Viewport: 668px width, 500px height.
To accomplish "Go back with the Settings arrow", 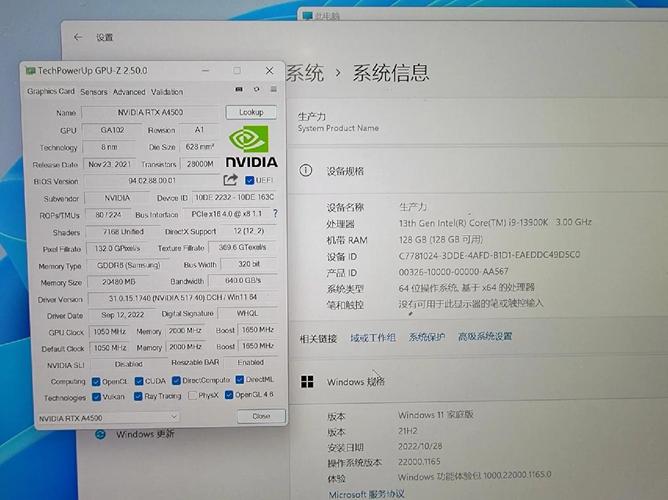I will point(78,37).
